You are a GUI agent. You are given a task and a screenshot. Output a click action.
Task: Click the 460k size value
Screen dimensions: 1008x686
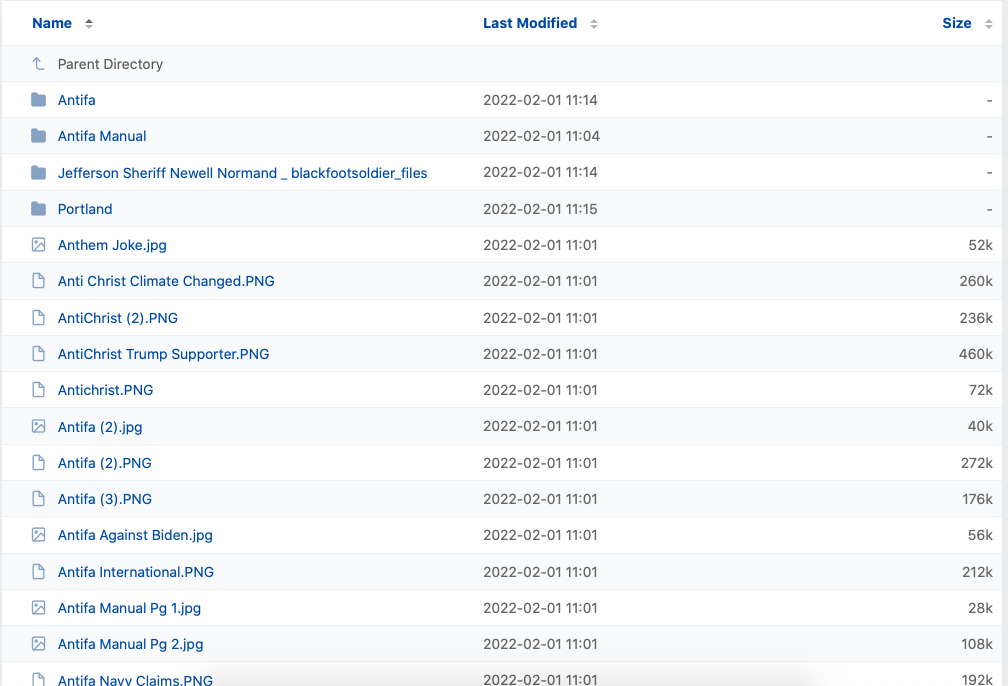click(976, 354)
